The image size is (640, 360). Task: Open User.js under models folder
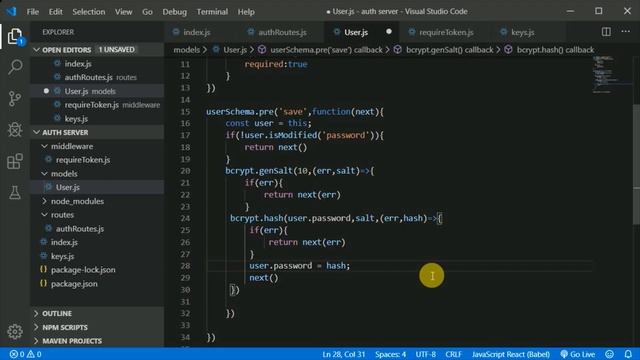[x=97, y=187]
